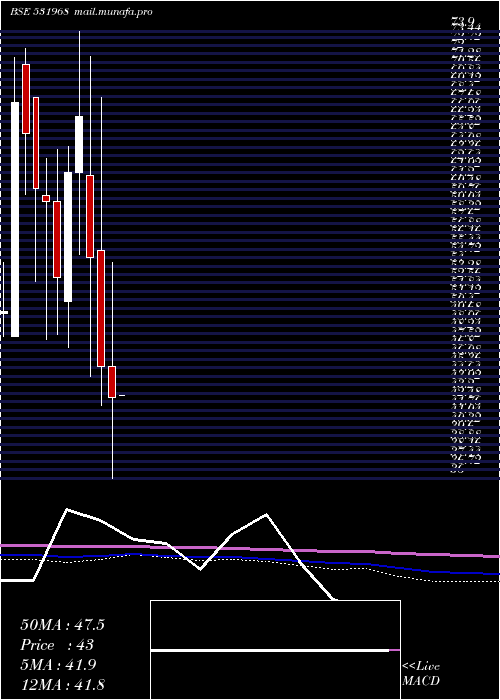Click the 73.9 top price label
The image size is (500, 700).
[463, 21]
